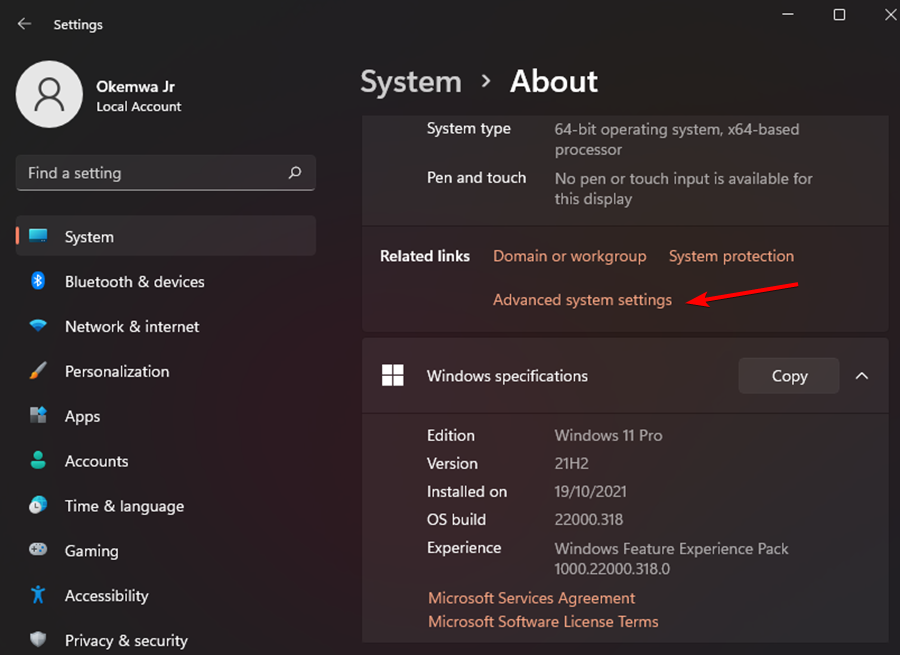The height and width of the screenshot is (655, 900).
Task: Click the Accessibility figure icon
Action: [x=38, y=595]
